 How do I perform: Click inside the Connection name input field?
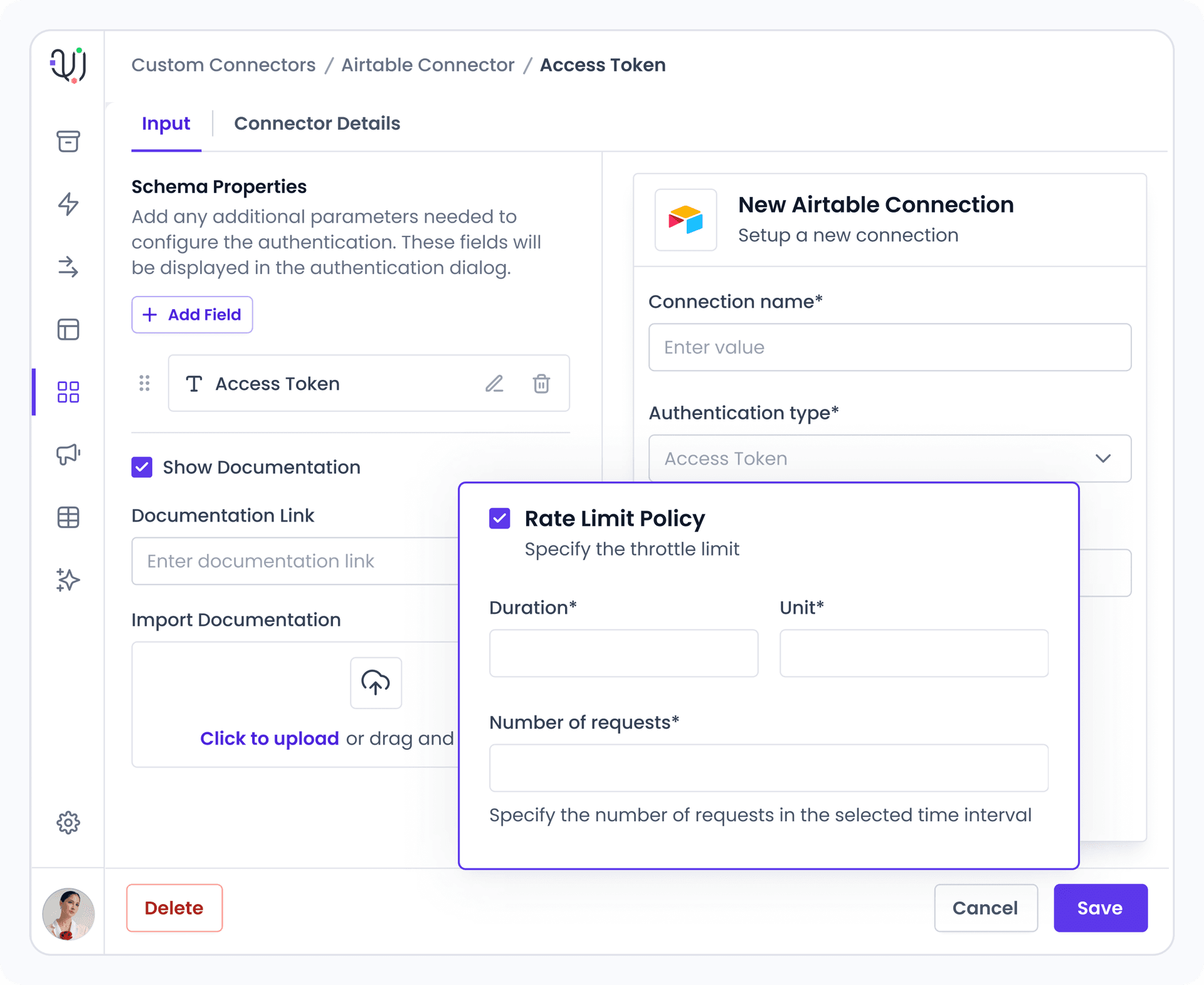(889, 347)
